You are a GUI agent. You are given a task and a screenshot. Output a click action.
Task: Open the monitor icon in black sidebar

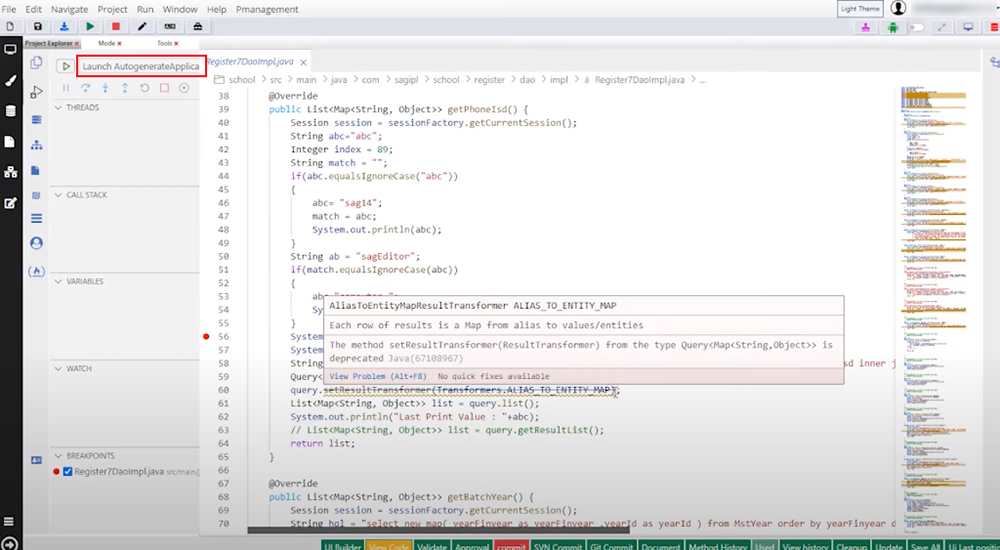10,50
